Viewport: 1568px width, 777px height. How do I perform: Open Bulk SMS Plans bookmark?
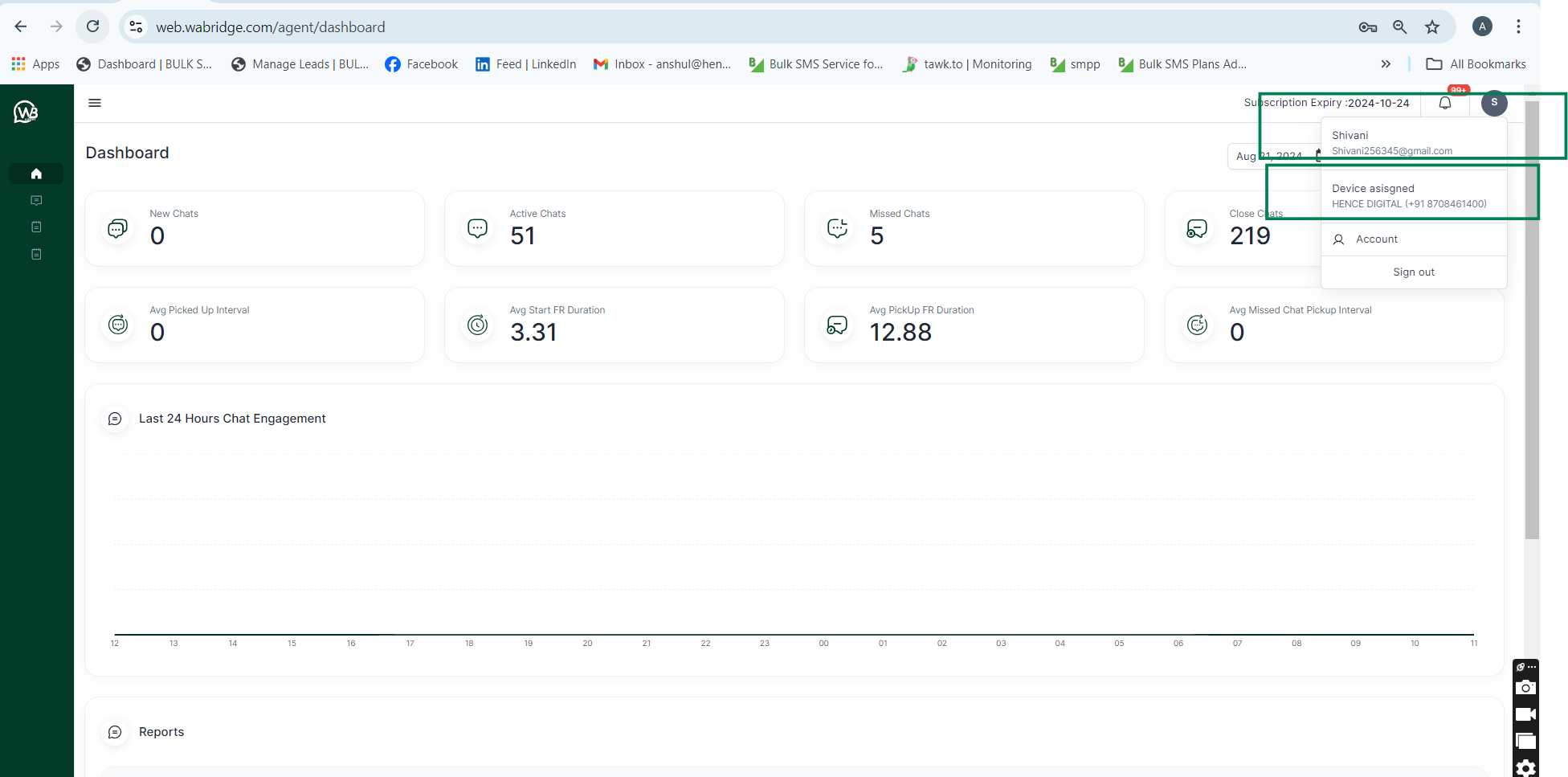(1182, 64)
